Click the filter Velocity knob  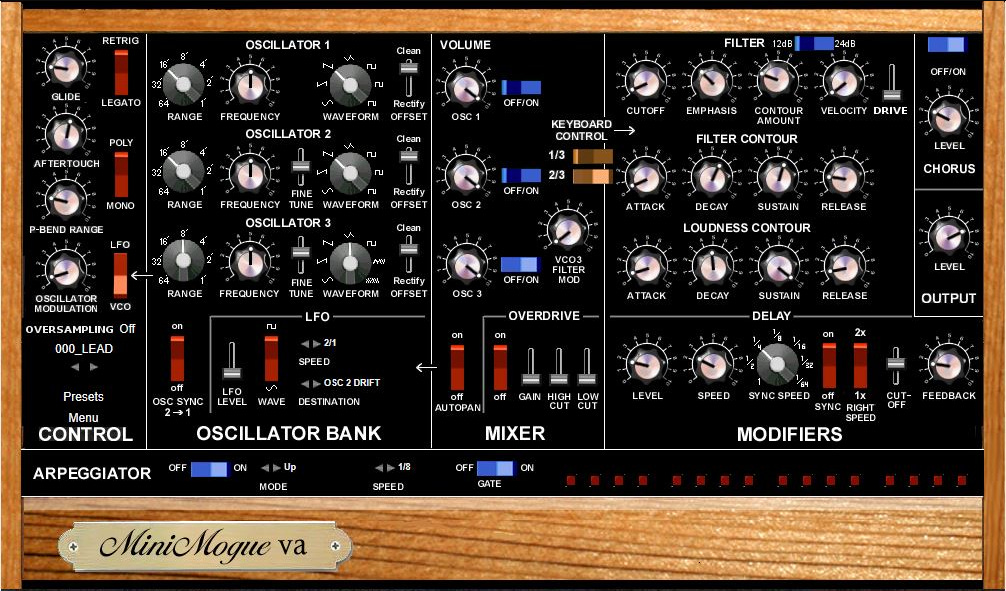(843, 81)
